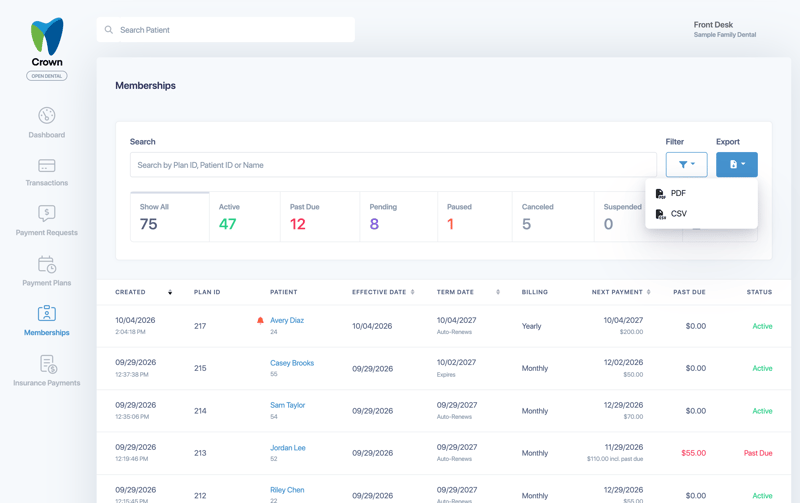Image resolution: width=800 pixels, height=503 pixels.
Task: Toggle the Export dropdown button
Action: [737, 164]
